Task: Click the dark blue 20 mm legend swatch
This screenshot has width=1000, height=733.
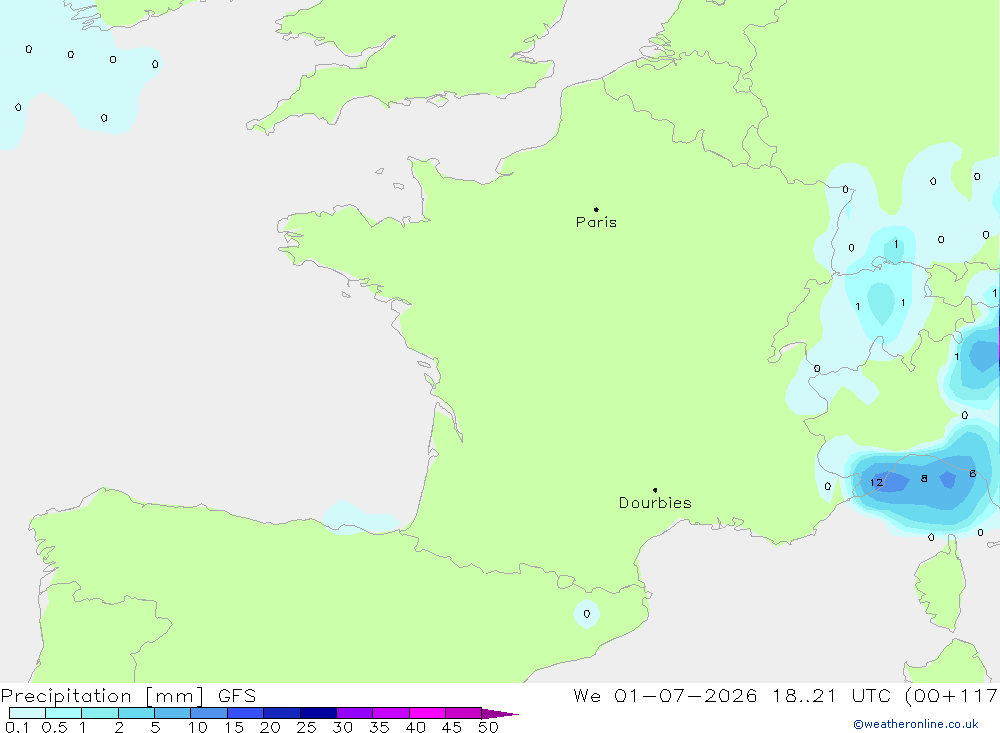Action: 282,713
